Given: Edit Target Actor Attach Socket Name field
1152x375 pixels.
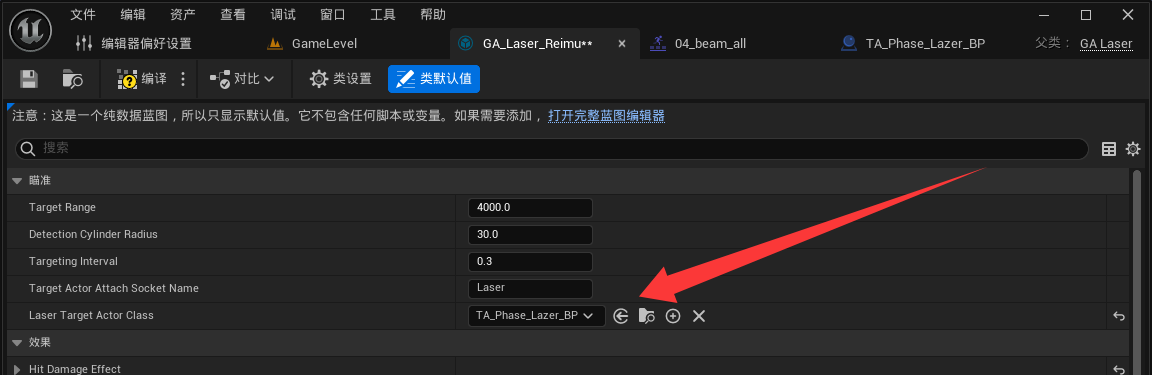Looking at the screenshot, I should (x=530, y=288).
